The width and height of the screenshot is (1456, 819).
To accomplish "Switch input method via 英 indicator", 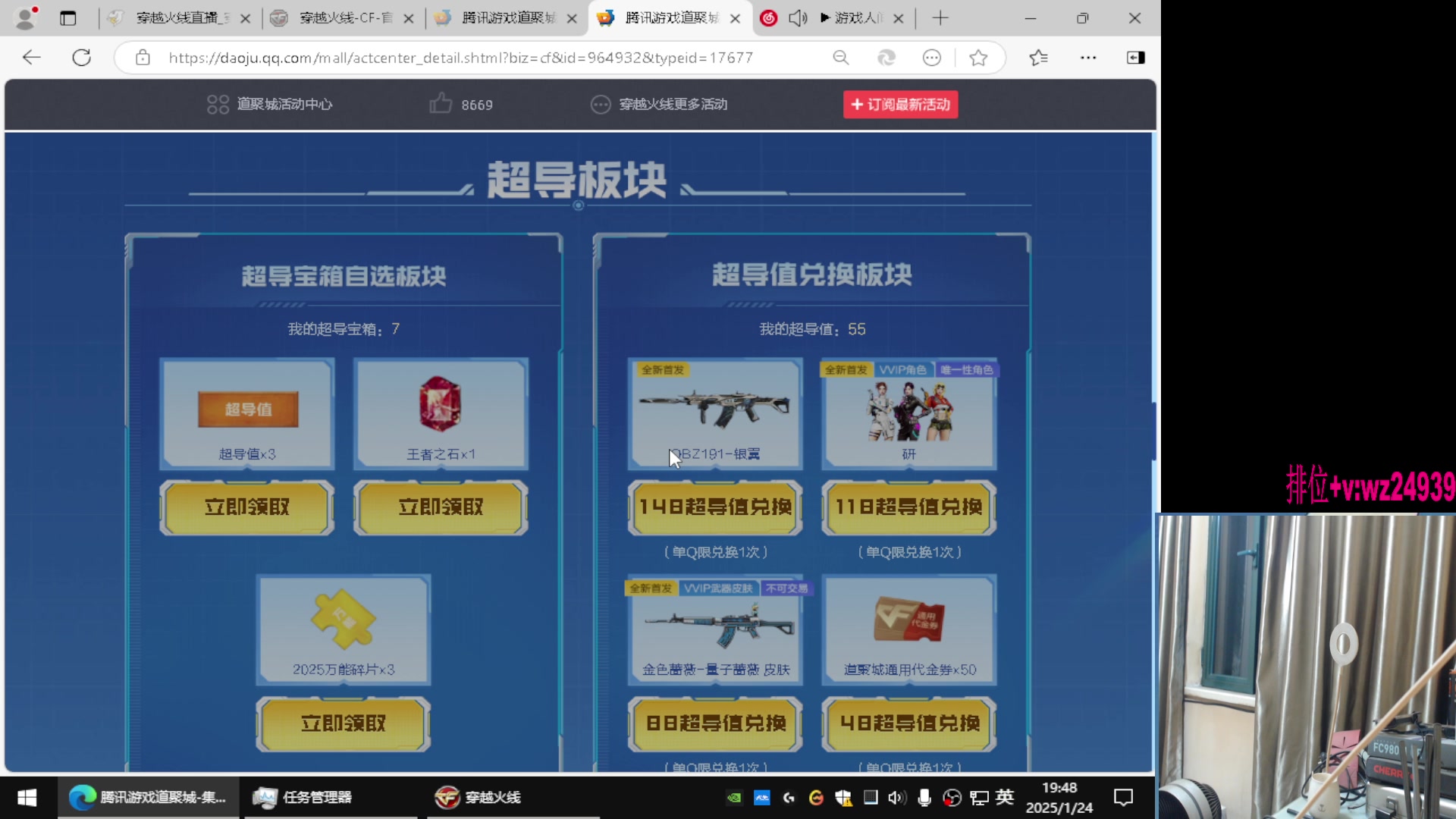I will point(1005,797).
